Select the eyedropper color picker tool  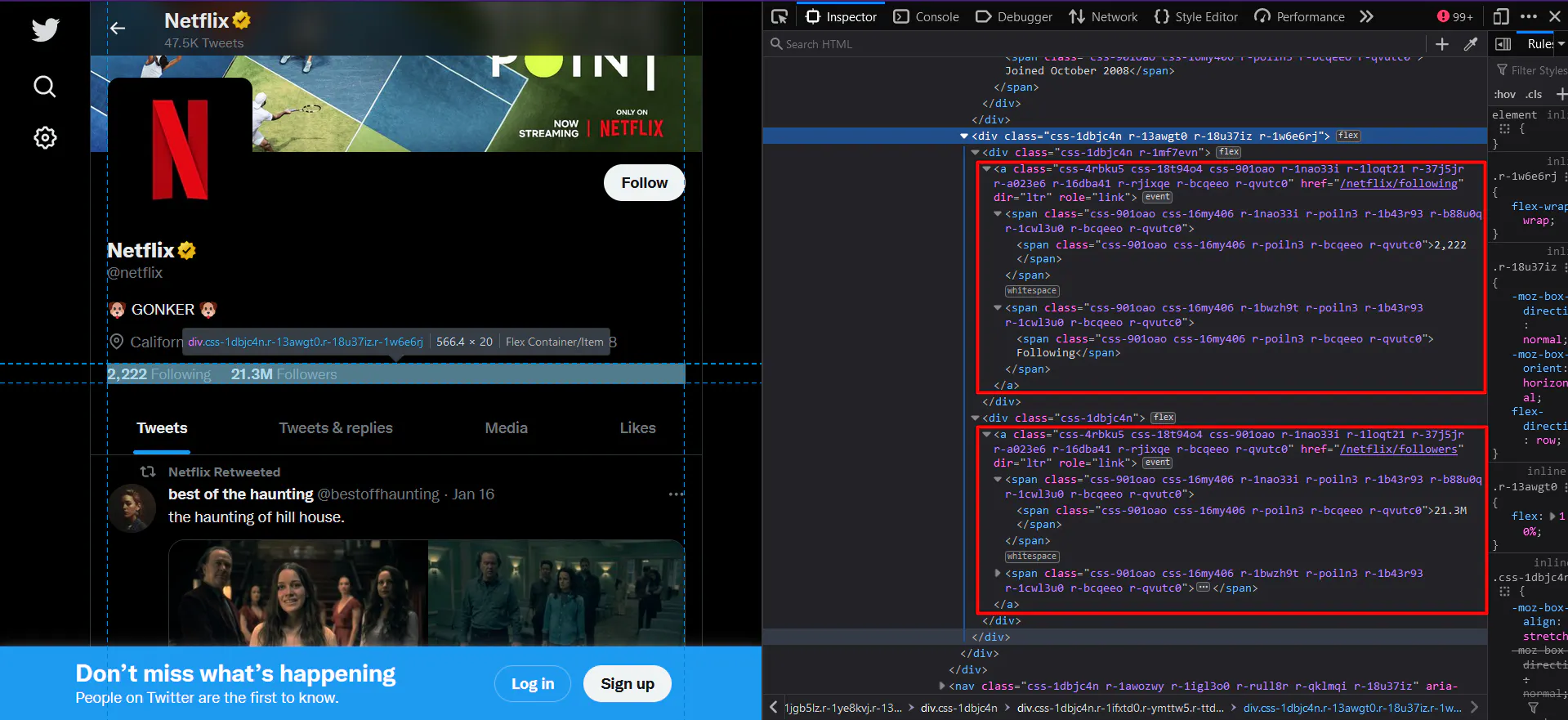pyautogui.click(x=1471, y=44)
